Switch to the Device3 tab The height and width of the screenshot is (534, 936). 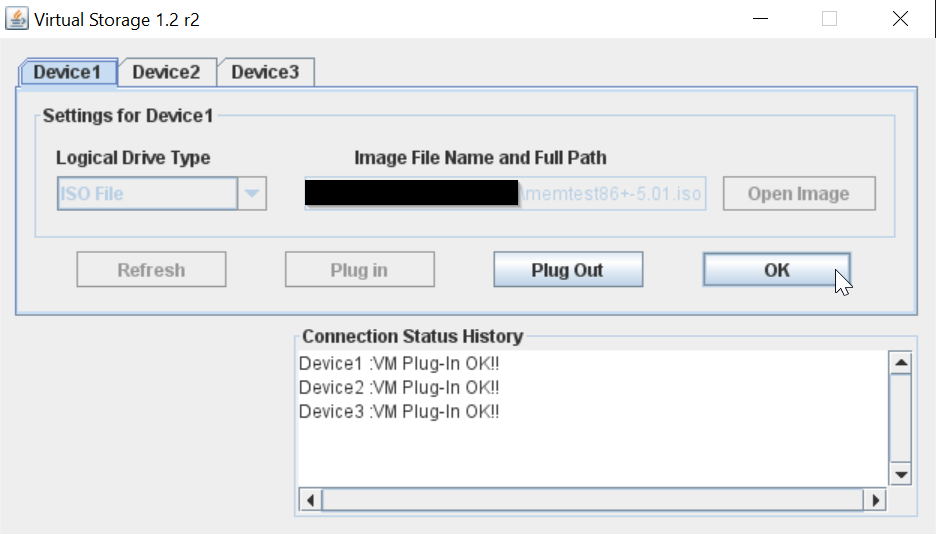(266, 72)
